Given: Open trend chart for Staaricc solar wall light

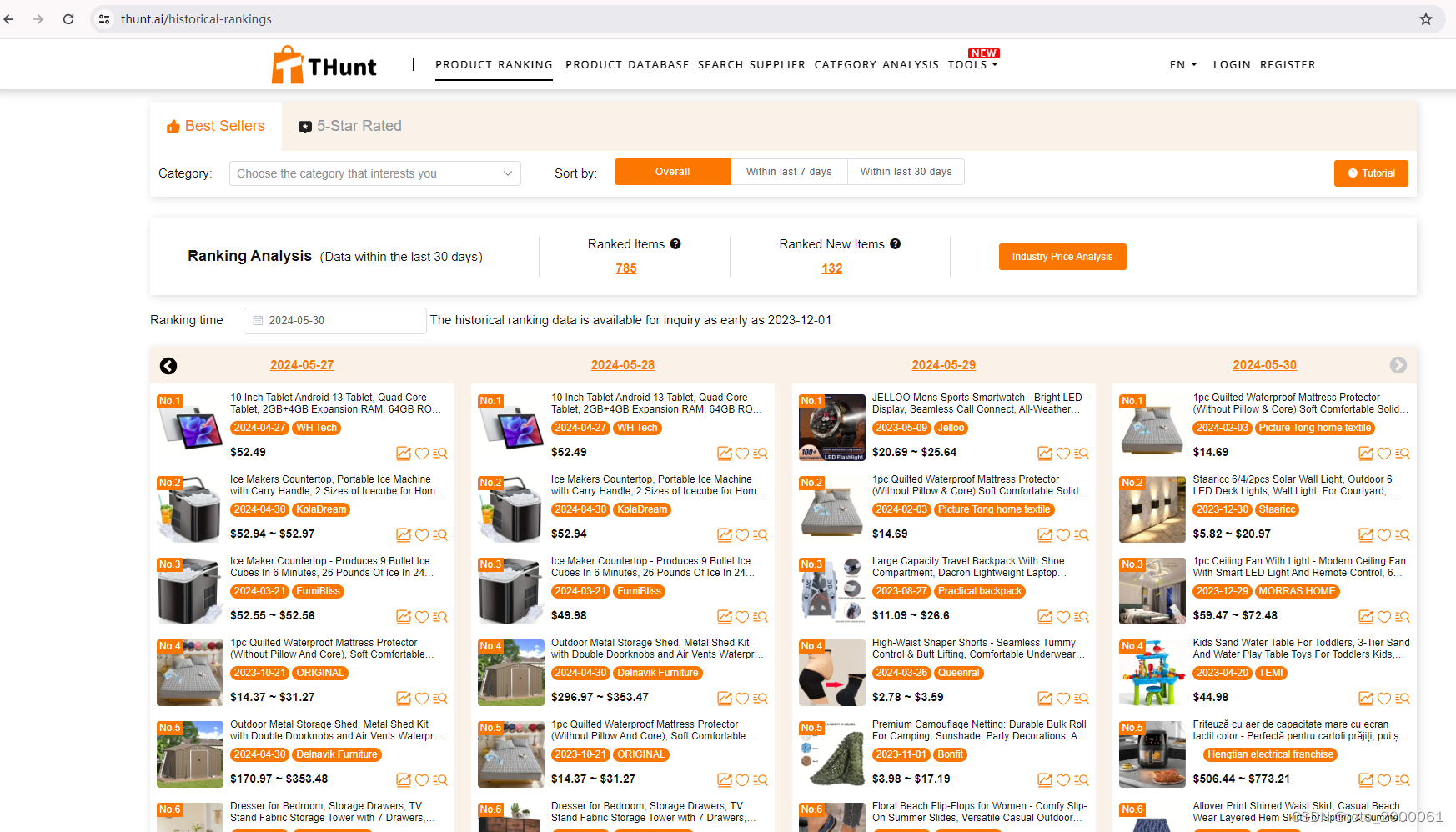Looking at the screenshot, I should pyautogui.click(x=1366, y=535).
